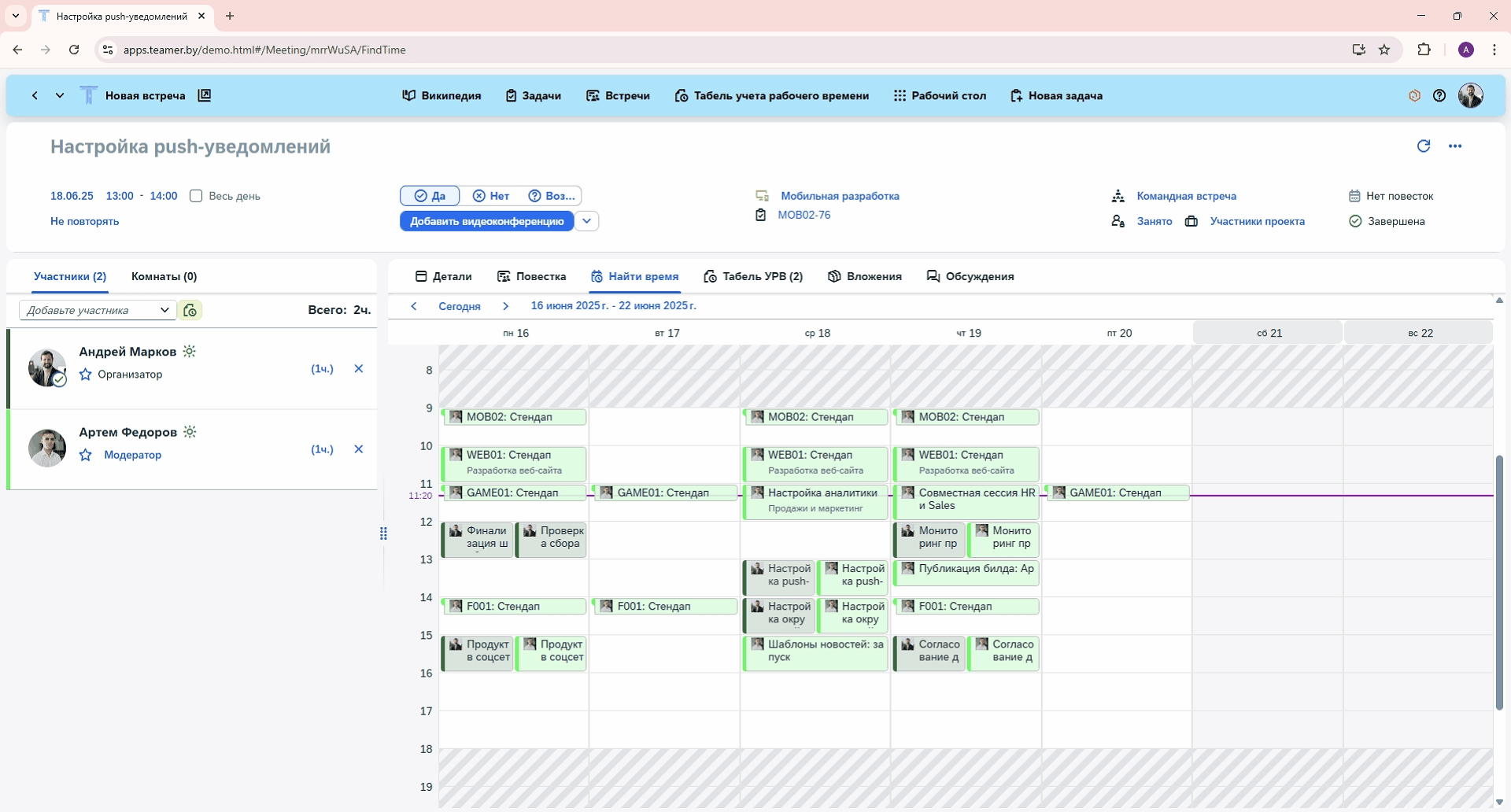This screenshot has width=1511, height=812.
Task: Click the schedule icon next to add participant
Action: [x=190, y=310]
